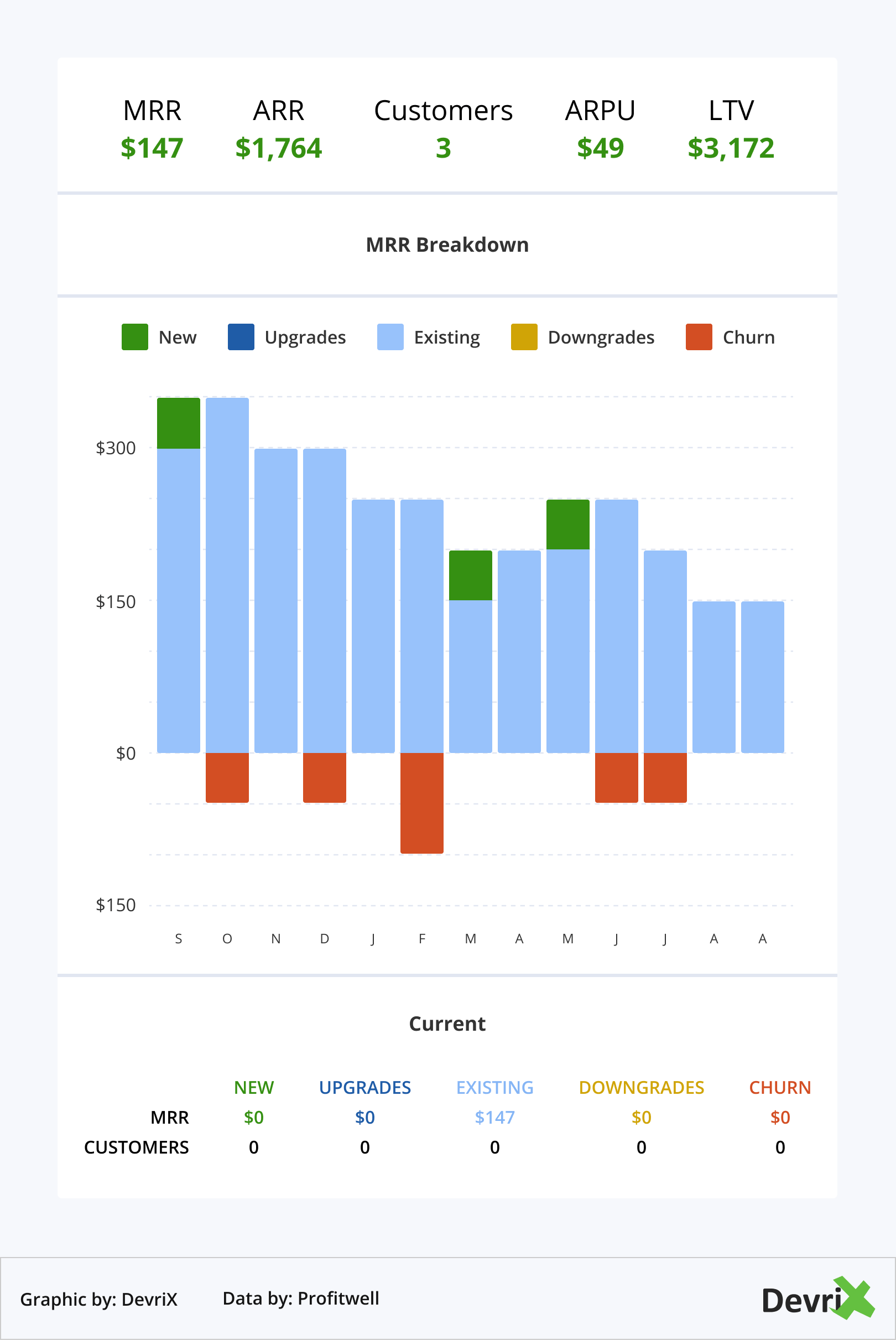Click the green New legend swatch
896x1340 pixels.
point(135,337)
